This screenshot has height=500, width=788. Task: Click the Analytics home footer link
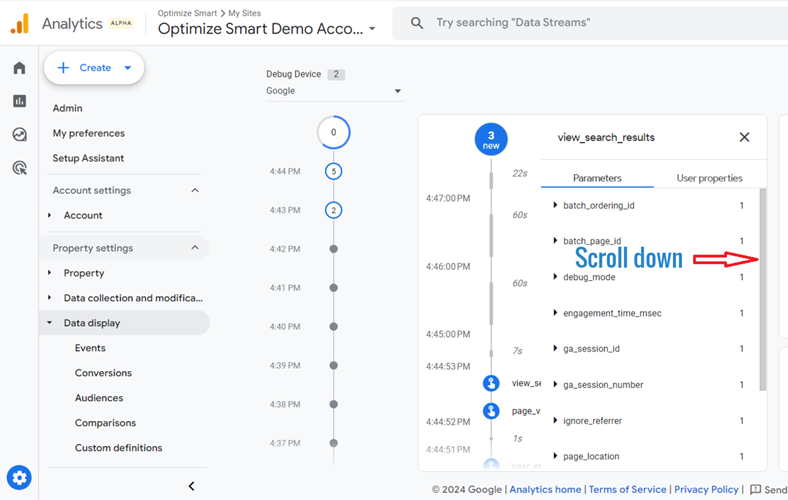pyautogui.click(x=545, y=489)
